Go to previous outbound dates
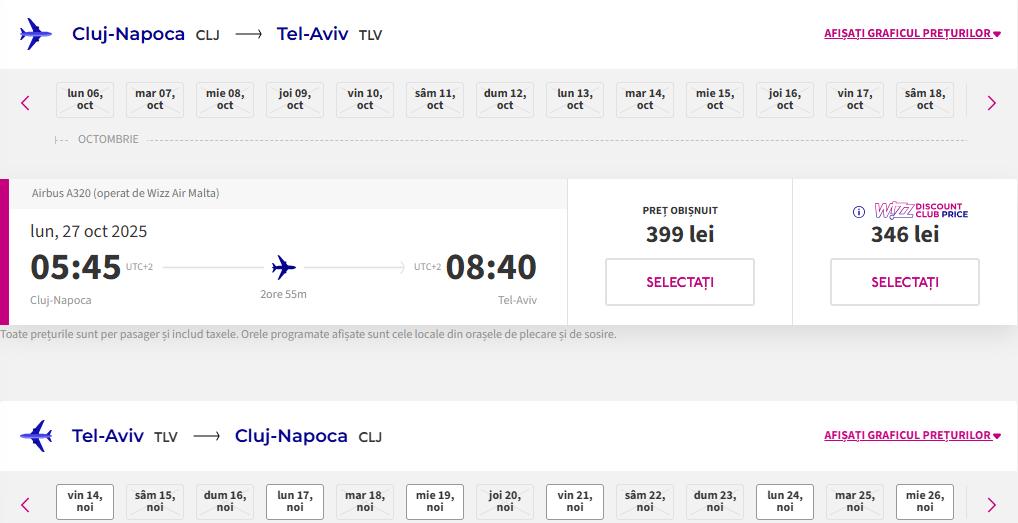The image size is (1018, 523). (x=26, y=102)
